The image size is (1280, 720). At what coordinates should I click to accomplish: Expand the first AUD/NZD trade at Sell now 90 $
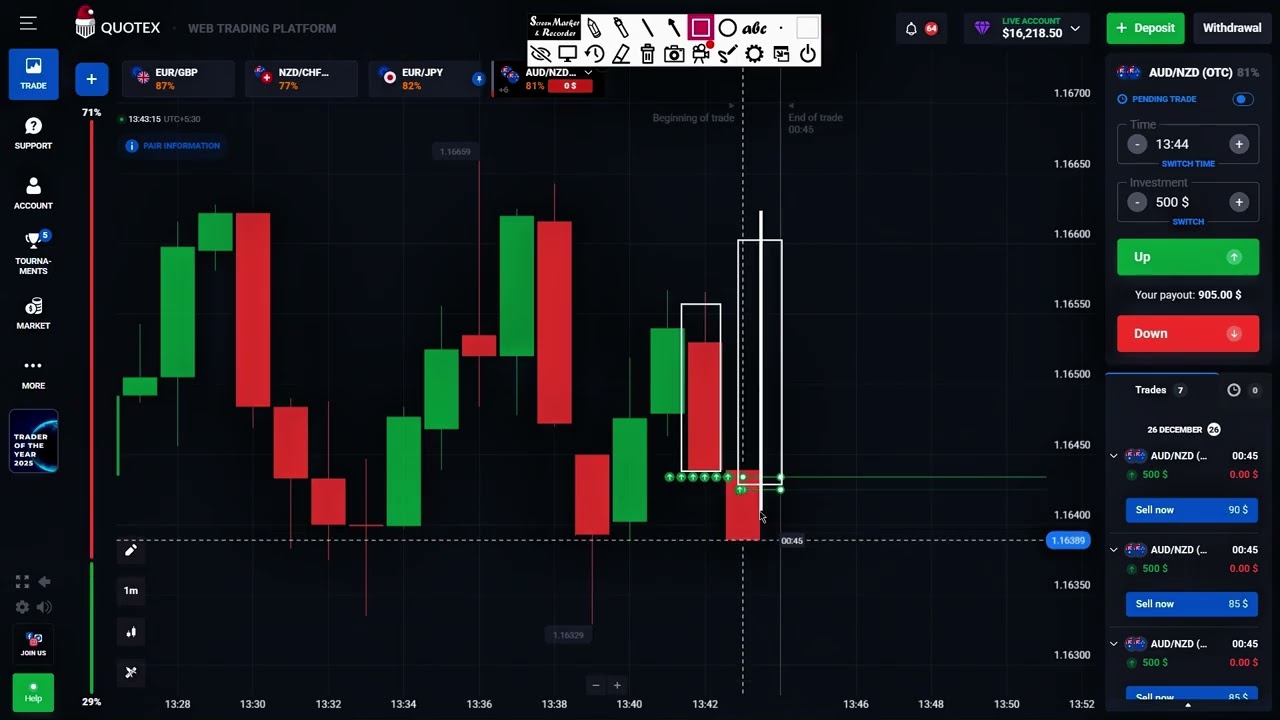click(x=1114, y=456)
